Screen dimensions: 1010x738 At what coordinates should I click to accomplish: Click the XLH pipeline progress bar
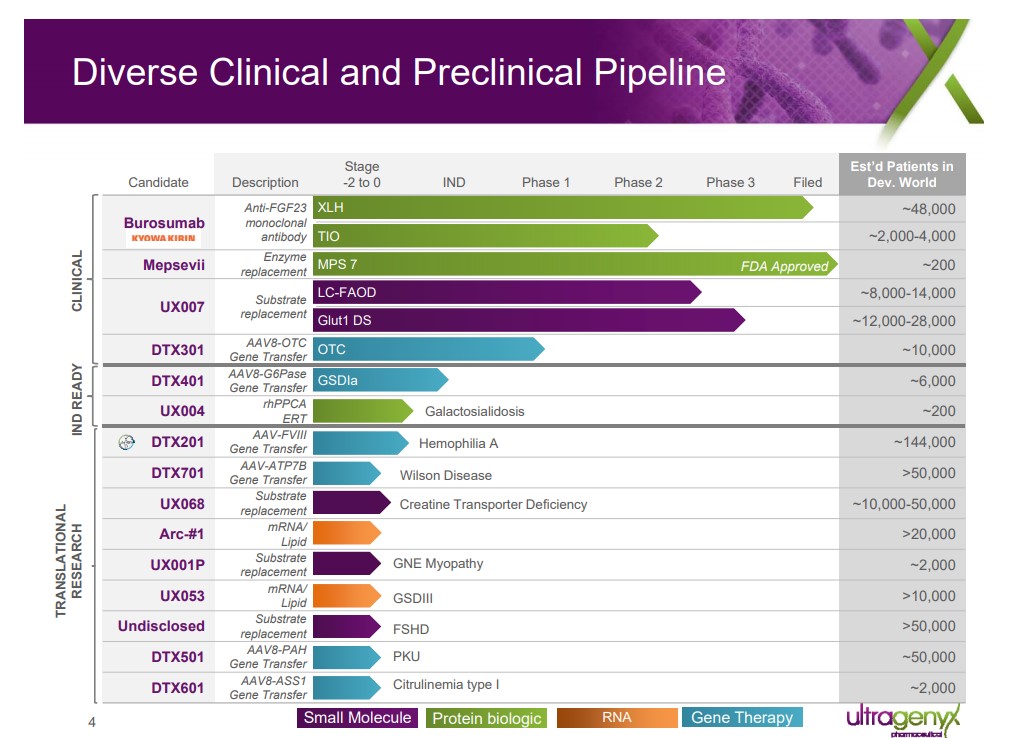560,207
